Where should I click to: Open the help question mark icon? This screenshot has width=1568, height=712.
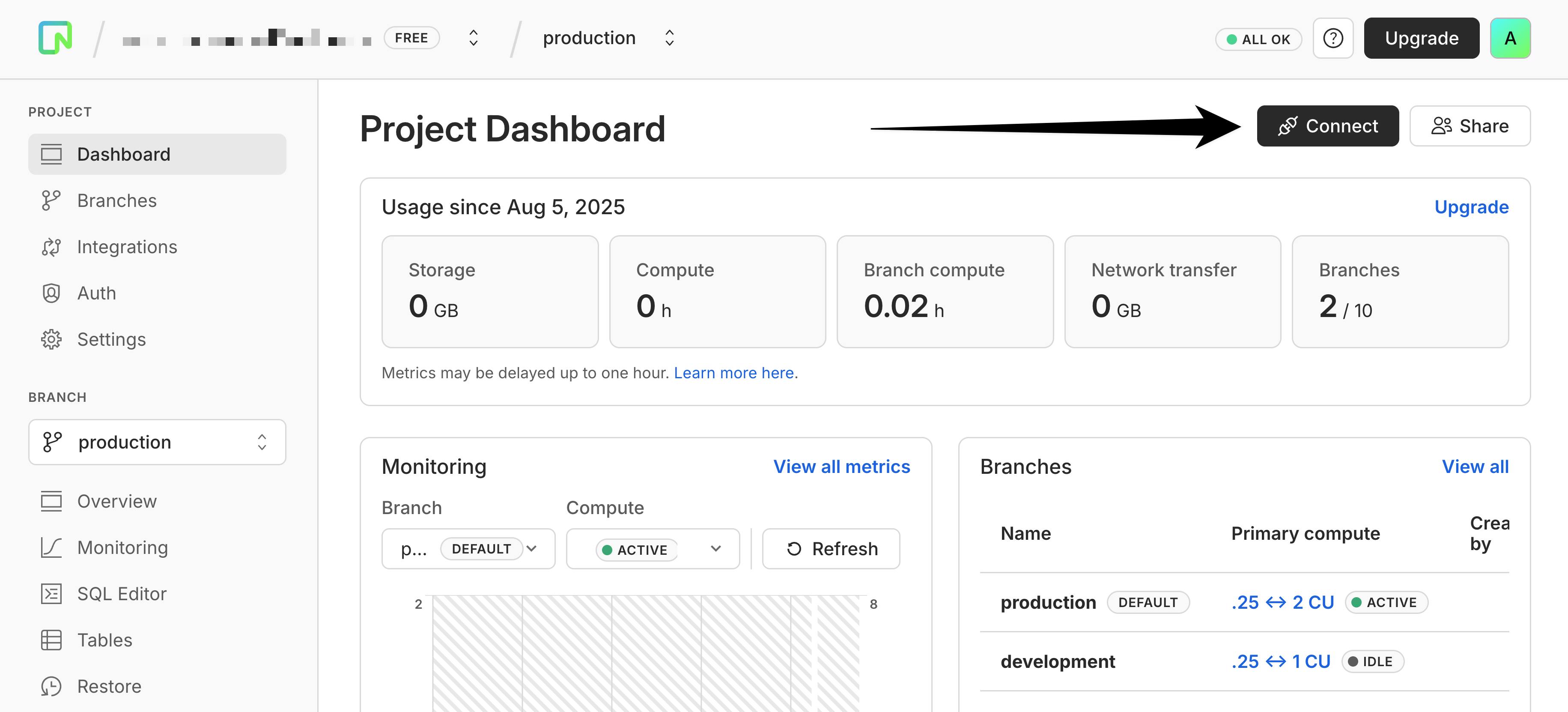[1333, 39]
